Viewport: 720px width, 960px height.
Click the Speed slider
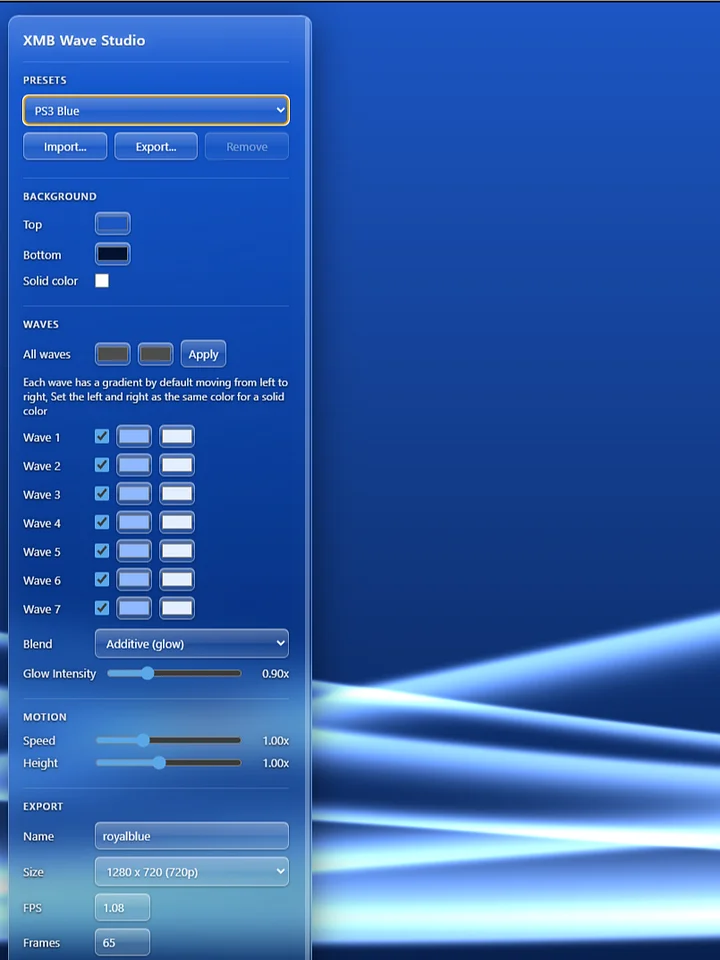168,740
